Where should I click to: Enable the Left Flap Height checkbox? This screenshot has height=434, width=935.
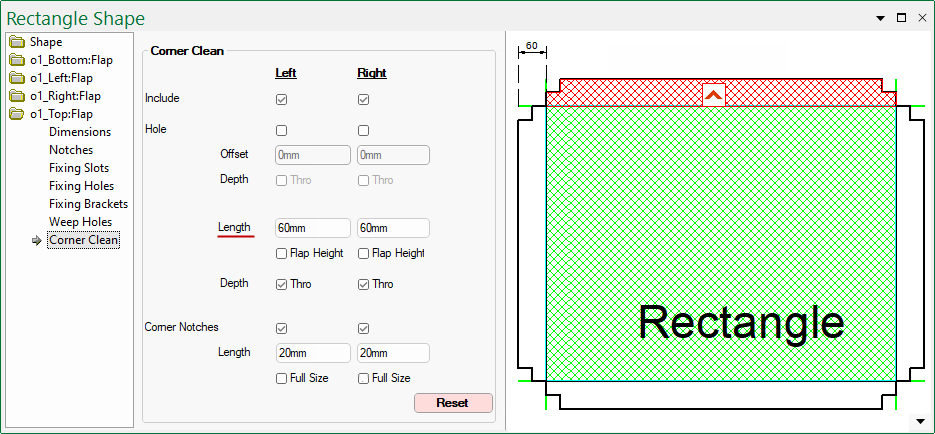[281, 254]
